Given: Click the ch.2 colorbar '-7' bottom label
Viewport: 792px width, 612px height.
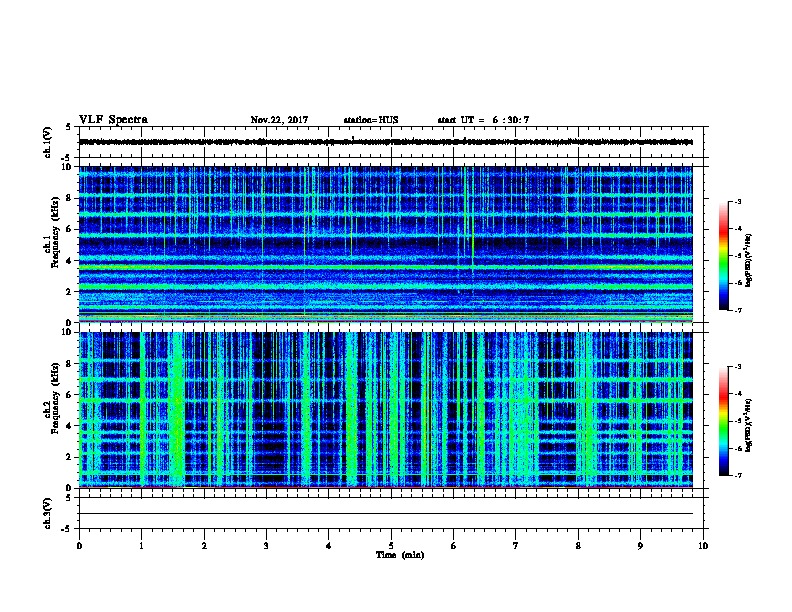Looking at the screenshot, I should [x=737, y=475].
